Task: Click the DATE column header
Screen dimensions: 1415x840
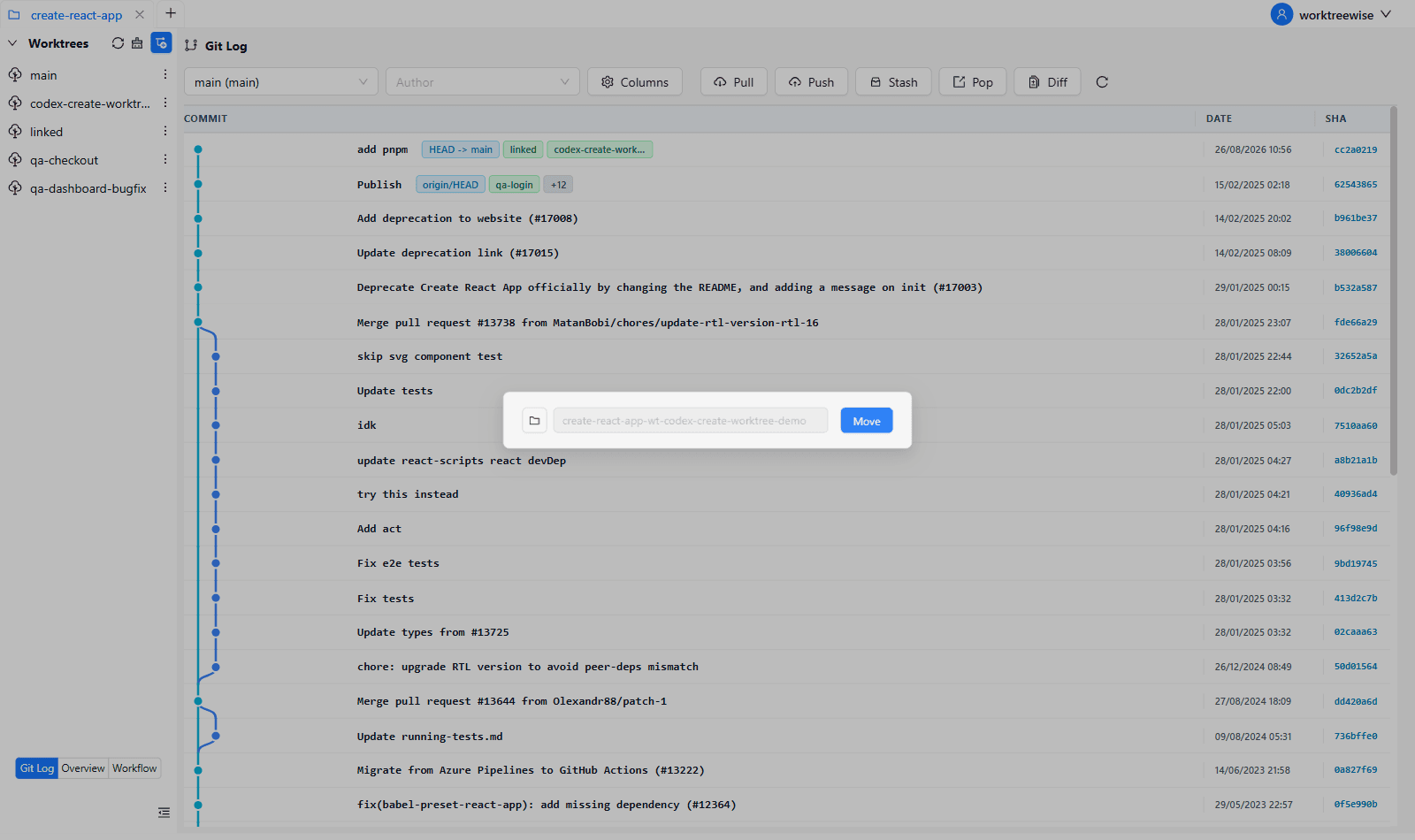Action: coord(1219,118)
